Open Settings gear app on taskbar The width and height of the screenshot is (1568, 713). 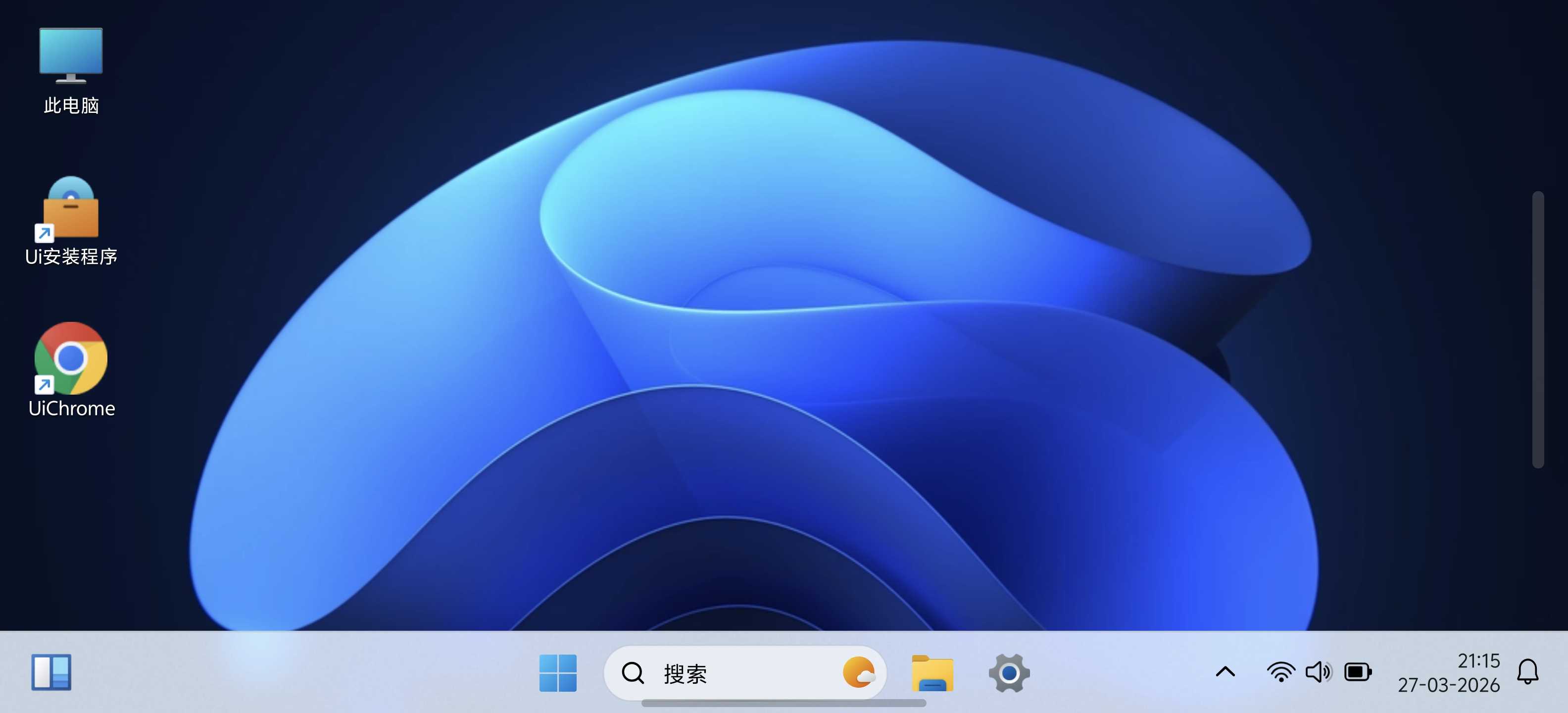pos(1009,673)
